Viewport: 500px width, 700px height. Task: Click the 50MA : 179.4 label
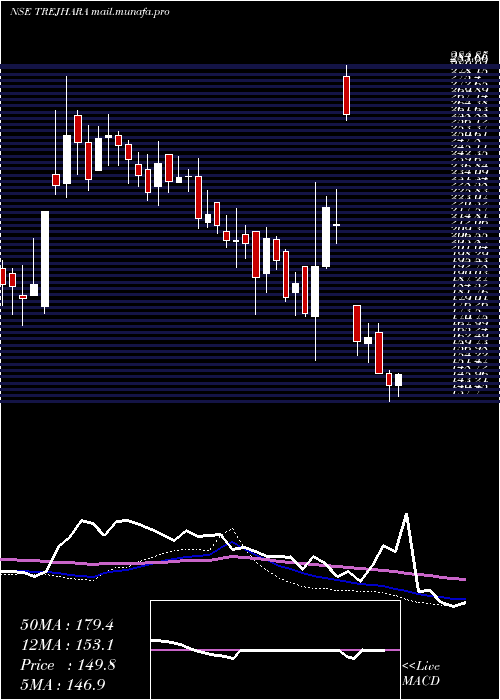(x=67, y=625)
